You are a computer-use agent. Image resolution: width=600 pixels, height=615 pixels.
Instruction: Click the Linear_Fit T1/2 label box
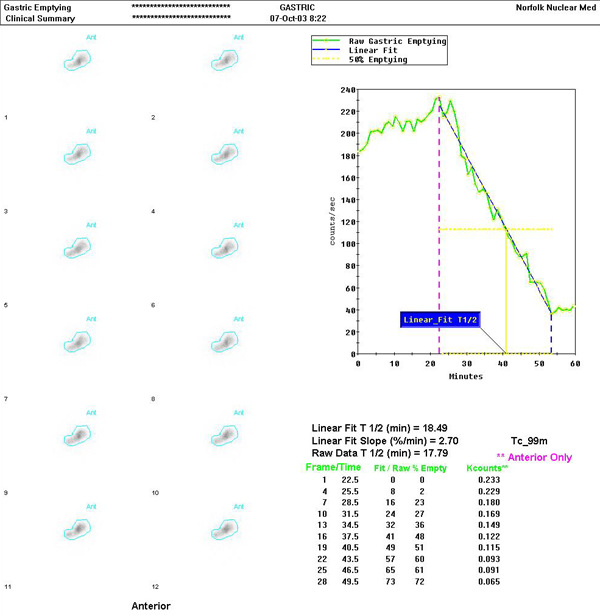coord(440,320)
